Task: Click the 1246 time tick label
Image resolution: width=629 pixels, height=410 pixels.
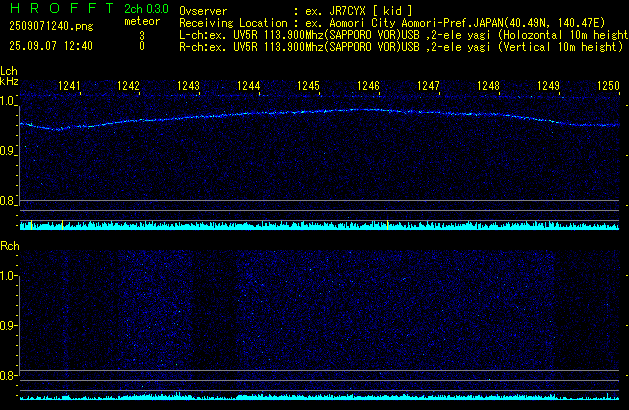Action: click(368, 86)
